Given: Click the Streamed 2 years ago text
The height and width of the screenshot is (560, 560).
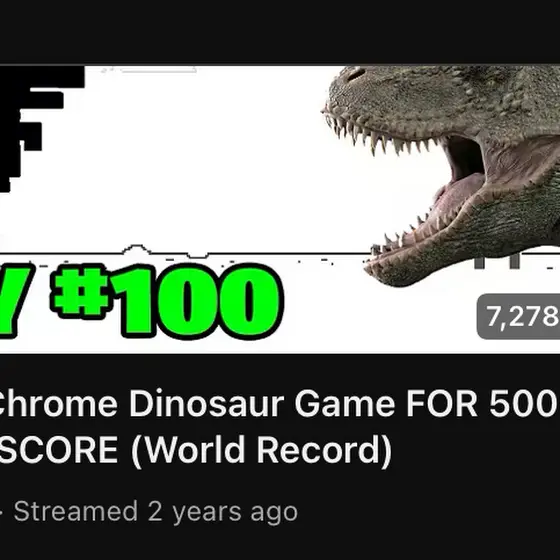Looking at the screenshot, I should click(x=156, y=512).
